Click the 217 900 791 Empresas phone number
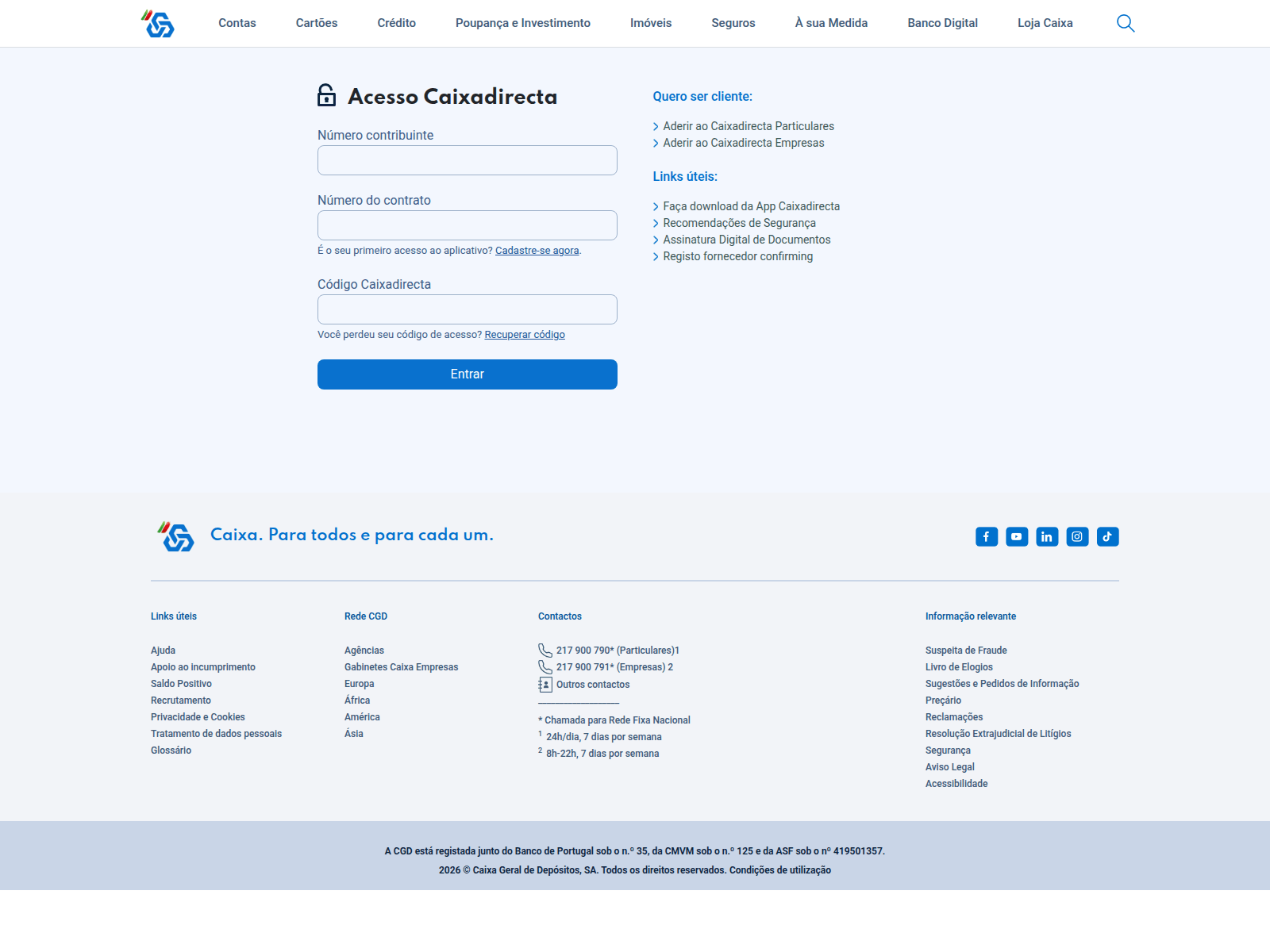 point(614,667)
